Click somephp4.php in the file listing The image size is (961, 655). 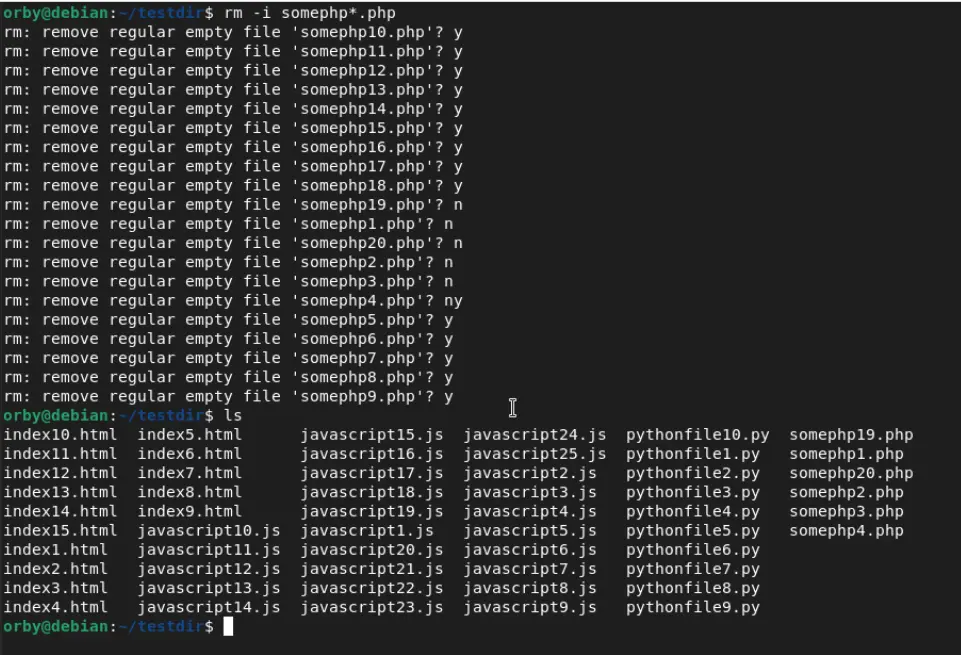pos(846,531)
